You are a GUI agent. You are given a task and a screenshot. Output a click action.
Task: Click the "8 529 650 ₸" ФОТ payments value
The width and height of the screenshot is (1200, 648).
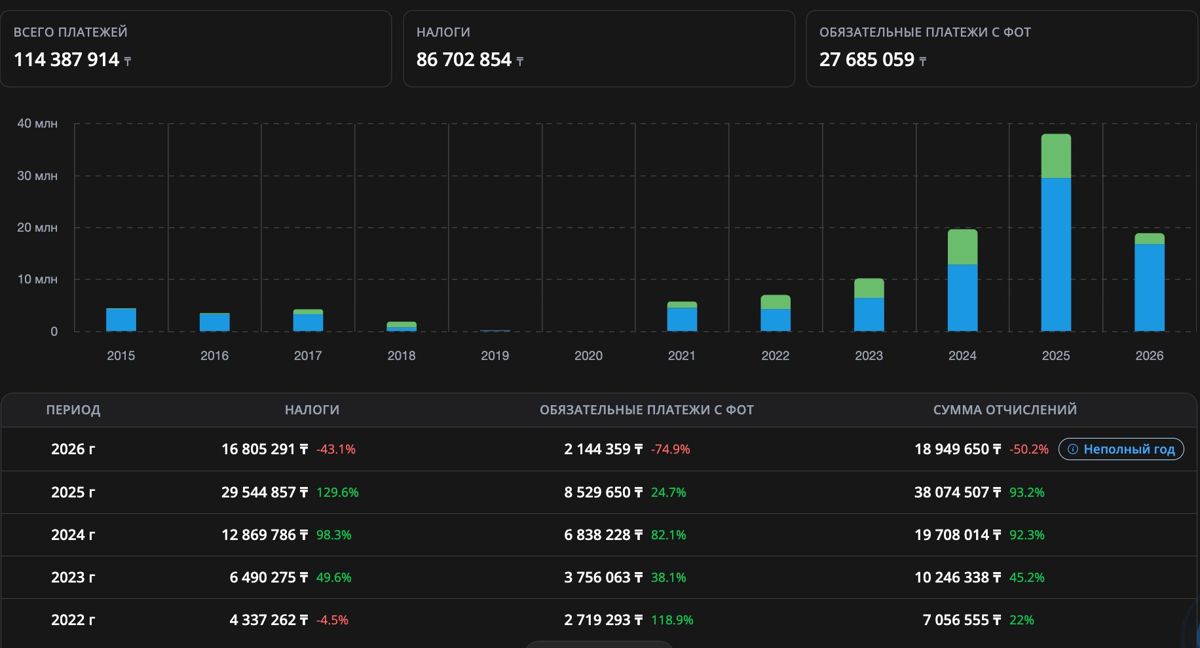coord(604,492)
